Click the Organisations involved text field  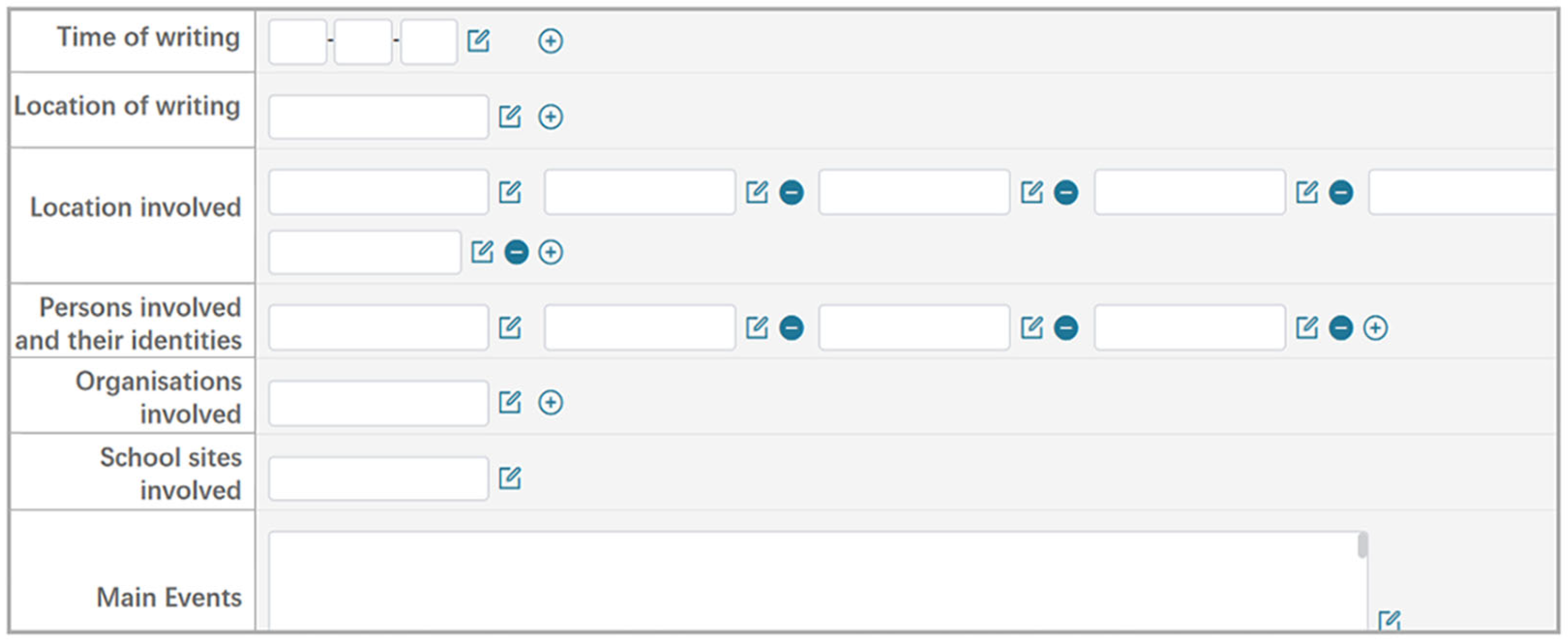pos(378,403)
